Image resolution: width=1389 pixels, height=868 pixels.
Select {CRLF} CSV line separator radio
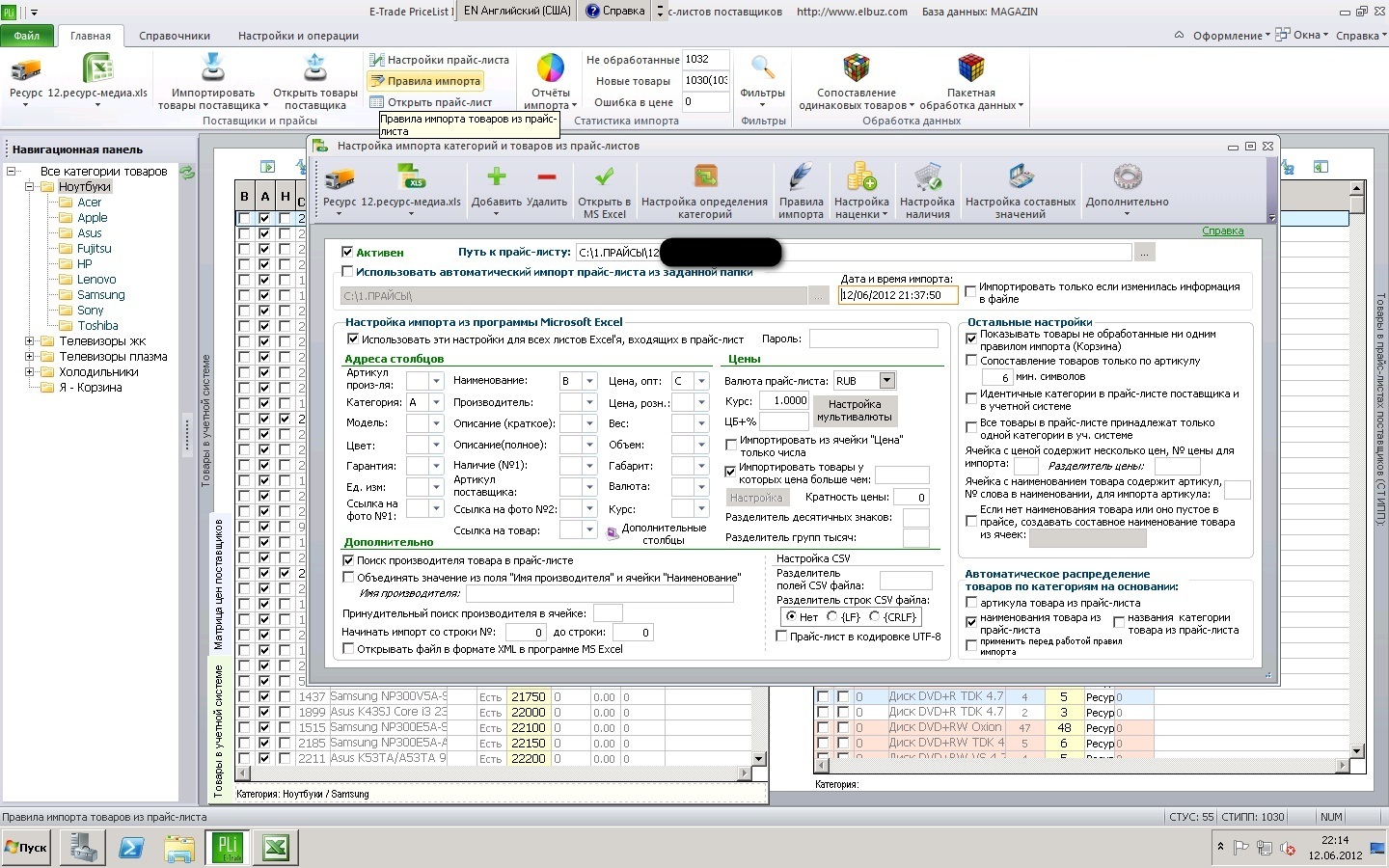[x=875, y=617]
